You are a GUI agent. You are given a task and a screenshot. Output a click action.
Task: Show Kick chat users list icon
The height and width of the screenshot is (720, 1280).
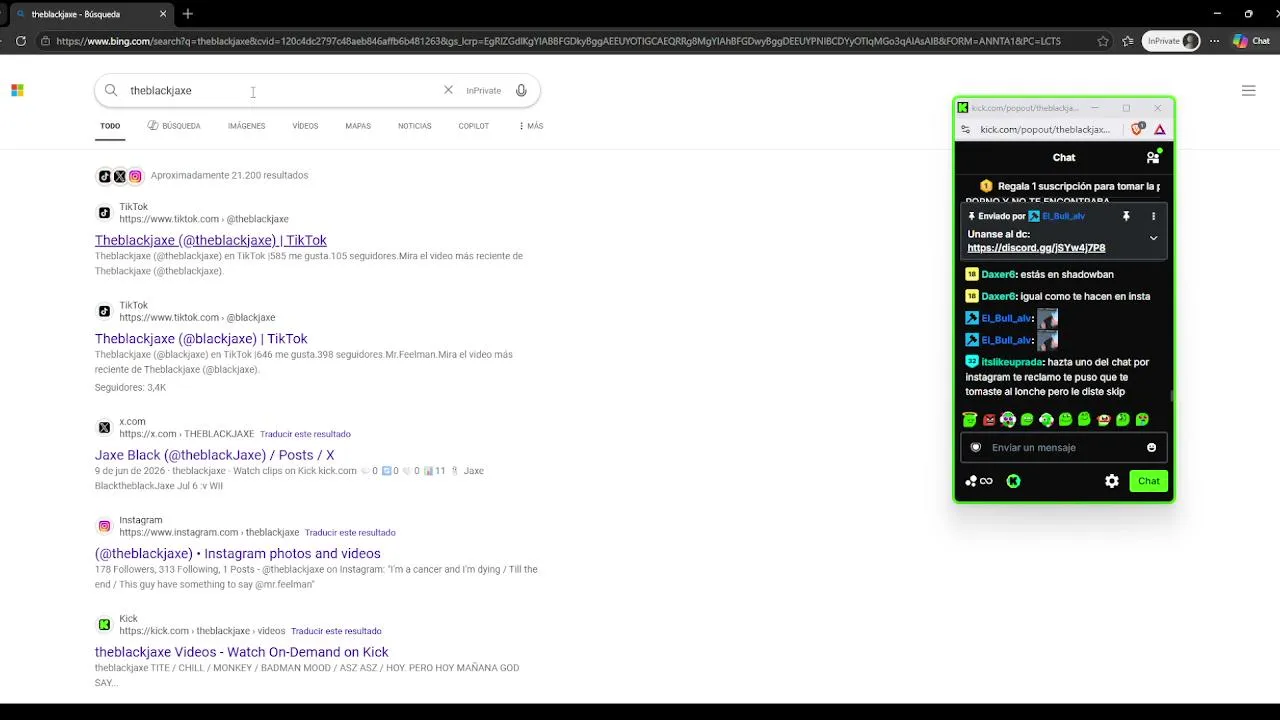pyautogui.click(x=1153, y=157)
